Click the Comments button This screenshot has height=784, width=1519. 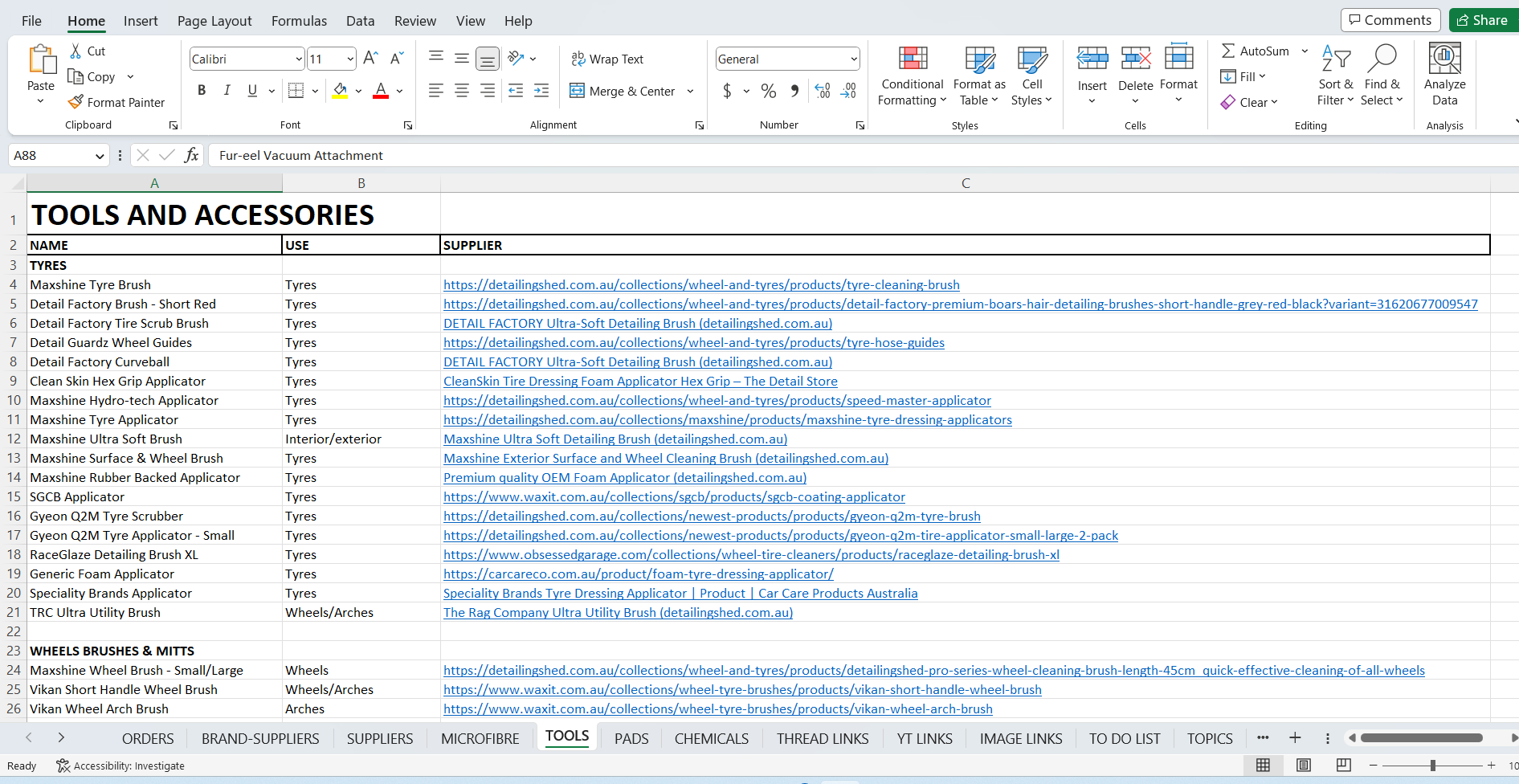coord(1390,20)
